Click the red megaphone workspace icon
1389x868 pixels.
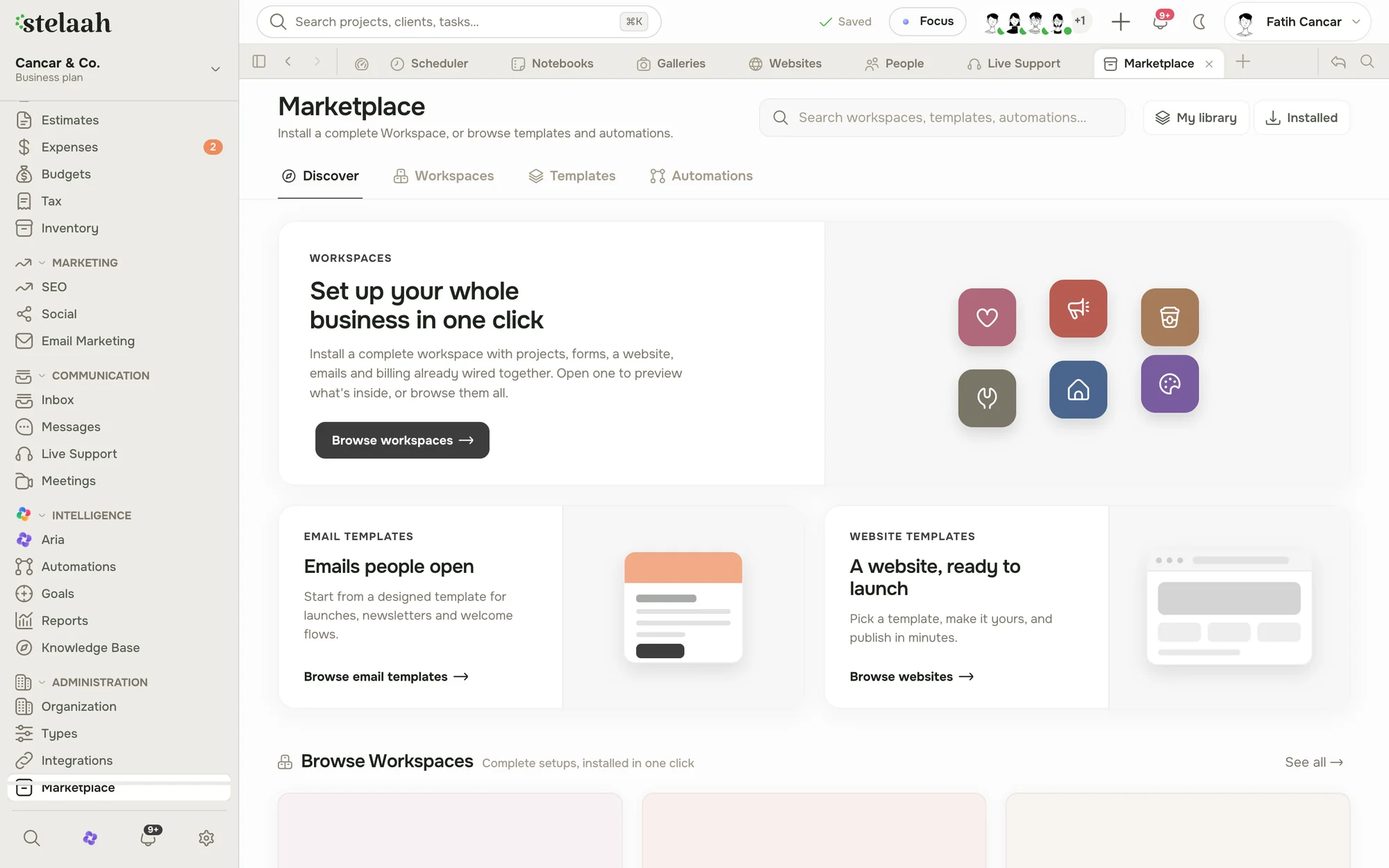click(x=1078, y=309)
